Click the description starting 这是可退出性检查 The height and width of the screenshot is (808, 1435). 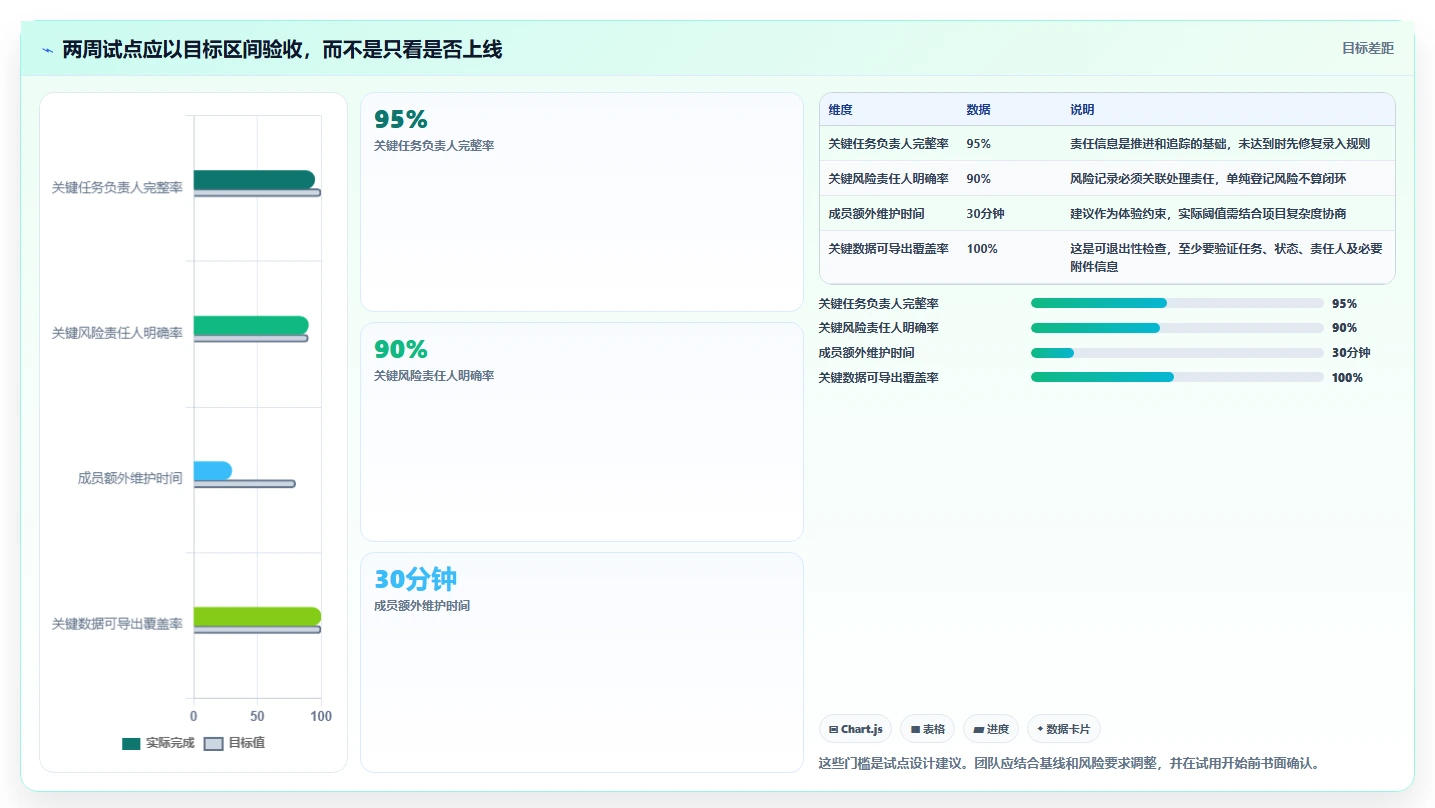pyautogui.click(x=1226, y=258)
